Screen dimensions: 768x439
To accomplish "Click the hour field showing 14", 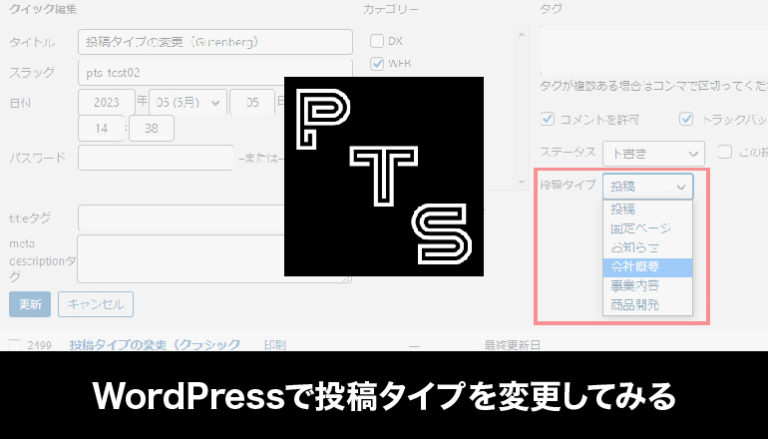I will coord(101,128).
